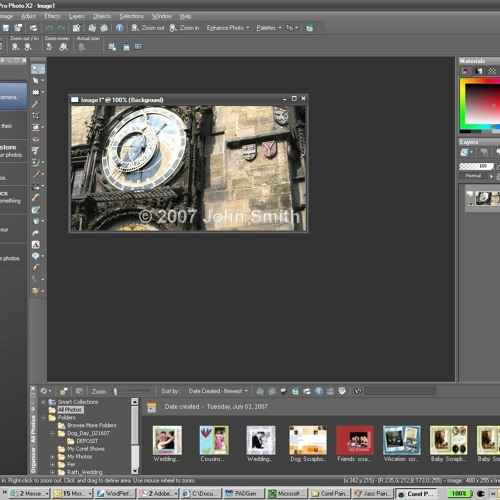
Task: Open the Adjust menu
Action: pos(28,16)
